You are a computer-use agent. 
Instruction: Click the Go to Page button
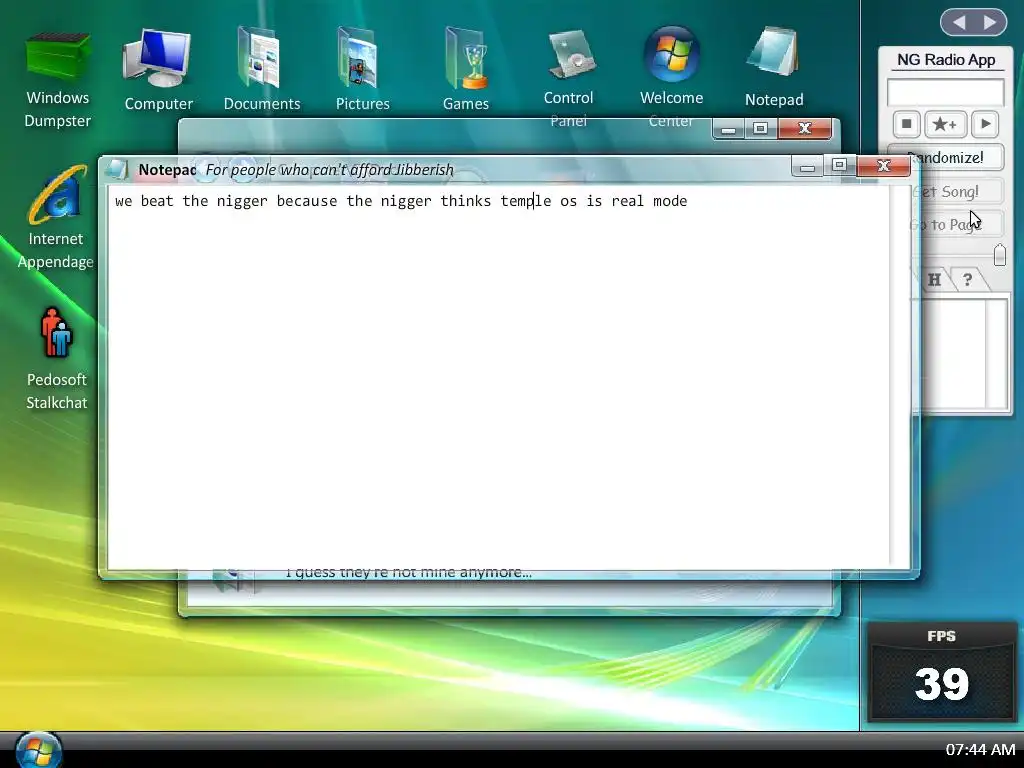[x=957, y=224]
